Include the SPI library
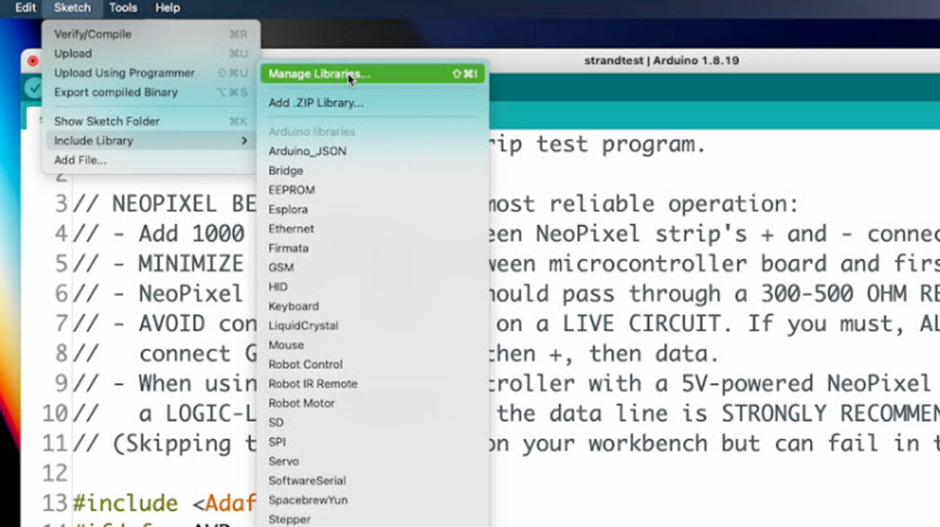 point(372,442)
